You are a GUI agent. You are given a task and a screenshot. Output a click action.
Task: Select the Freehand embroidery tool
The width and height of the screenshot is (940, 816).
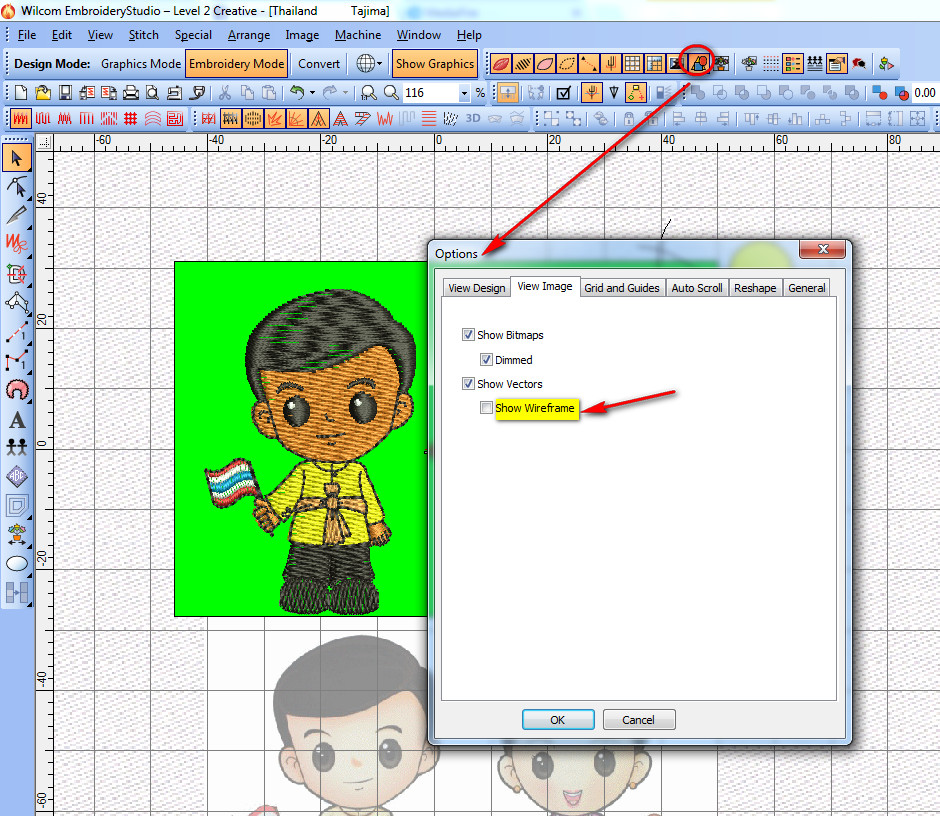coord(17,243)
